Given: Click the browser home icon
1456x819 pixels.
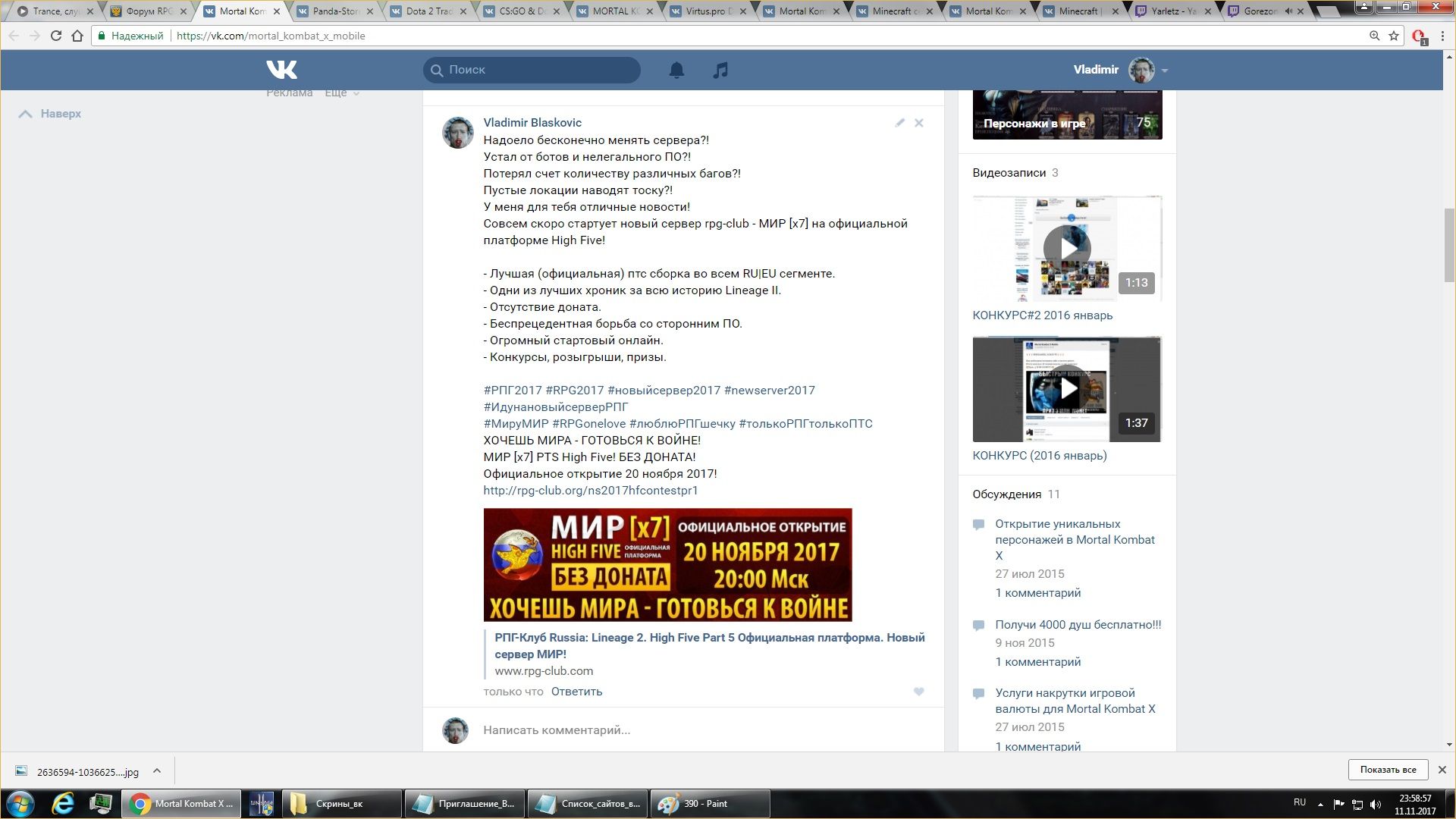Looking at the screenshot, I should click(x=77, y=36).
